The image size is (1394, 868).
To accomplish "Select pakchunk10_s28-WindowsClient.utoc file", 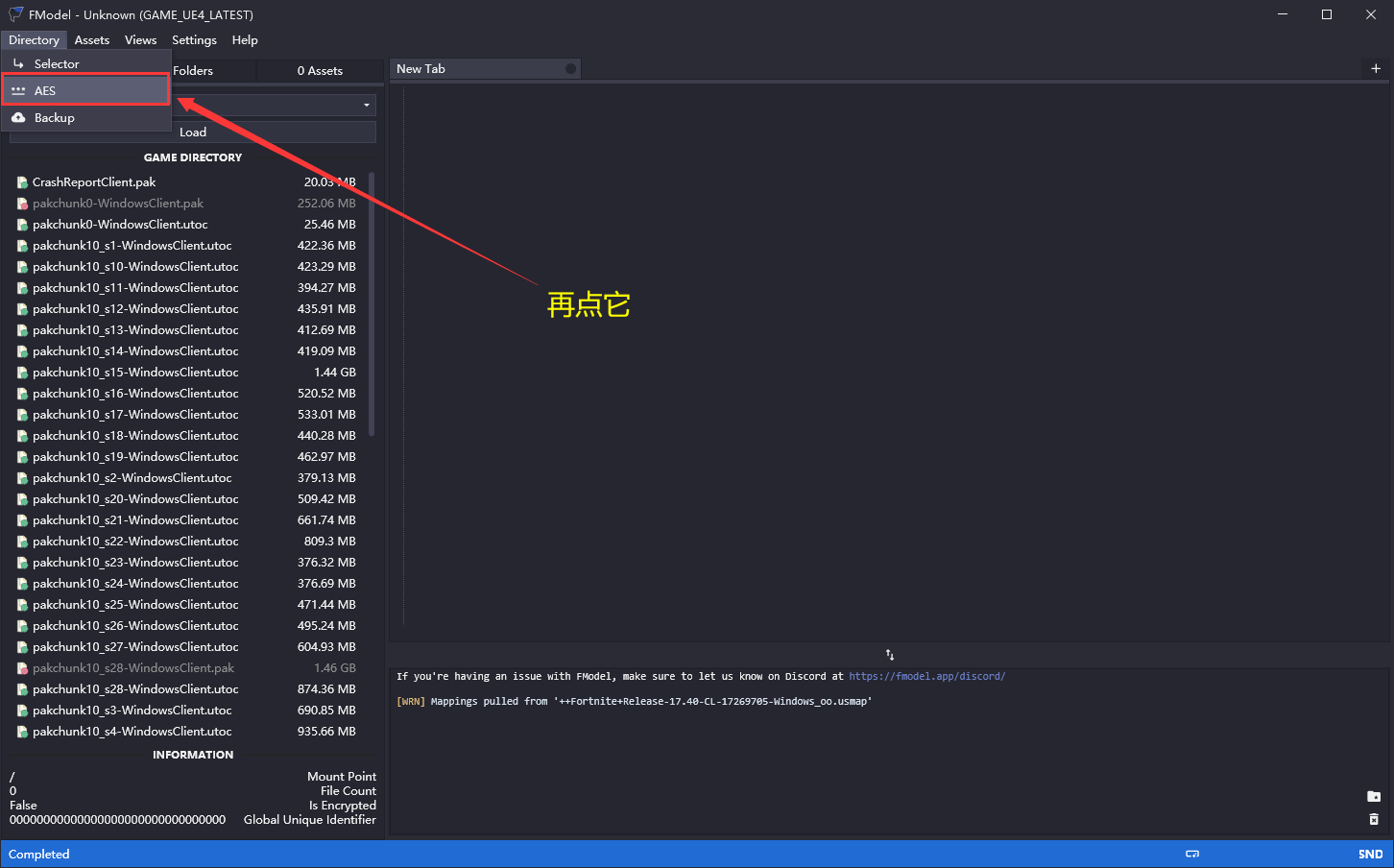I will coord(187,689).
